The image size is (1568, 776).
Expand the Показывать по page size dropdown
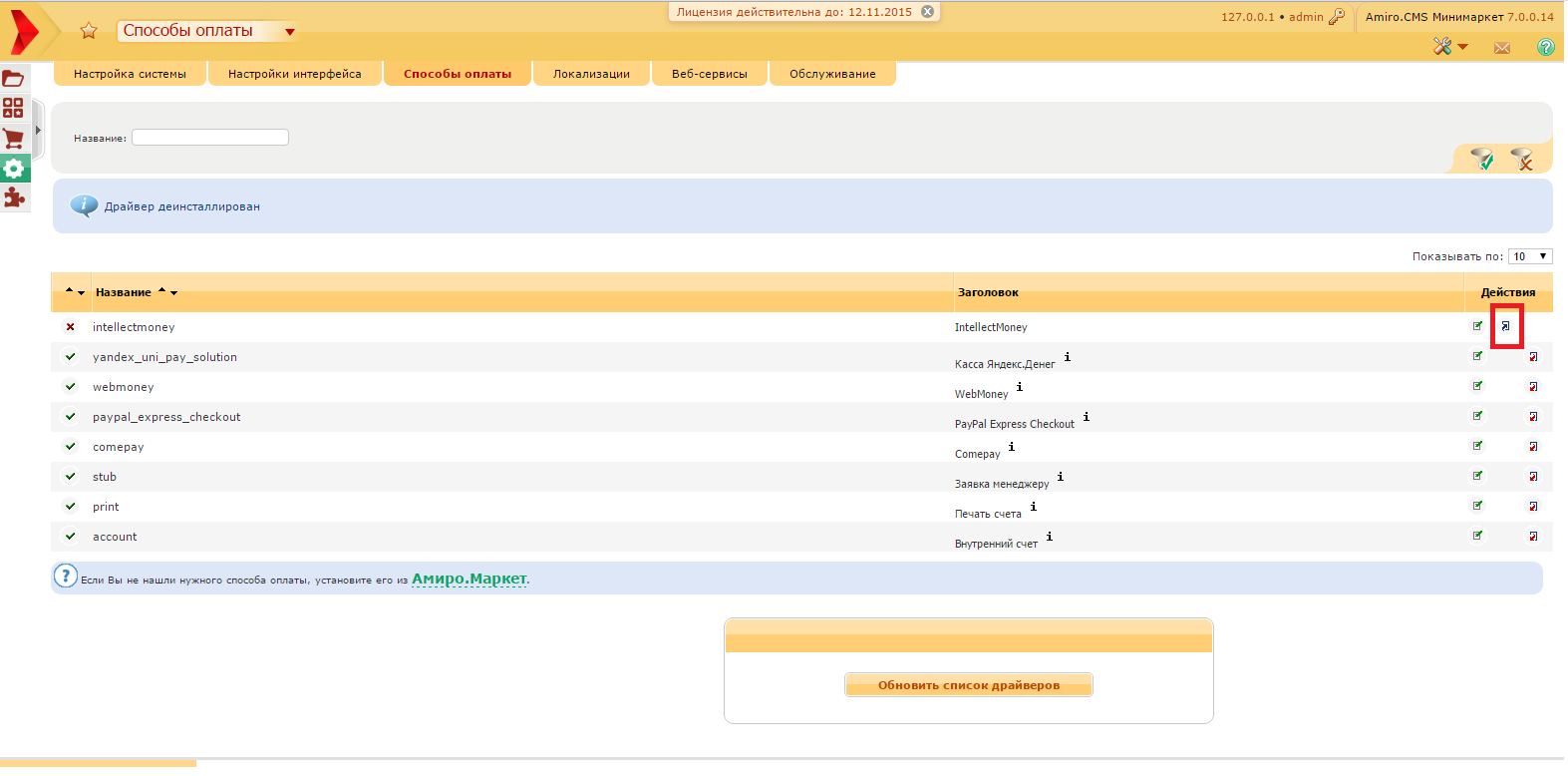[1529, 256]
